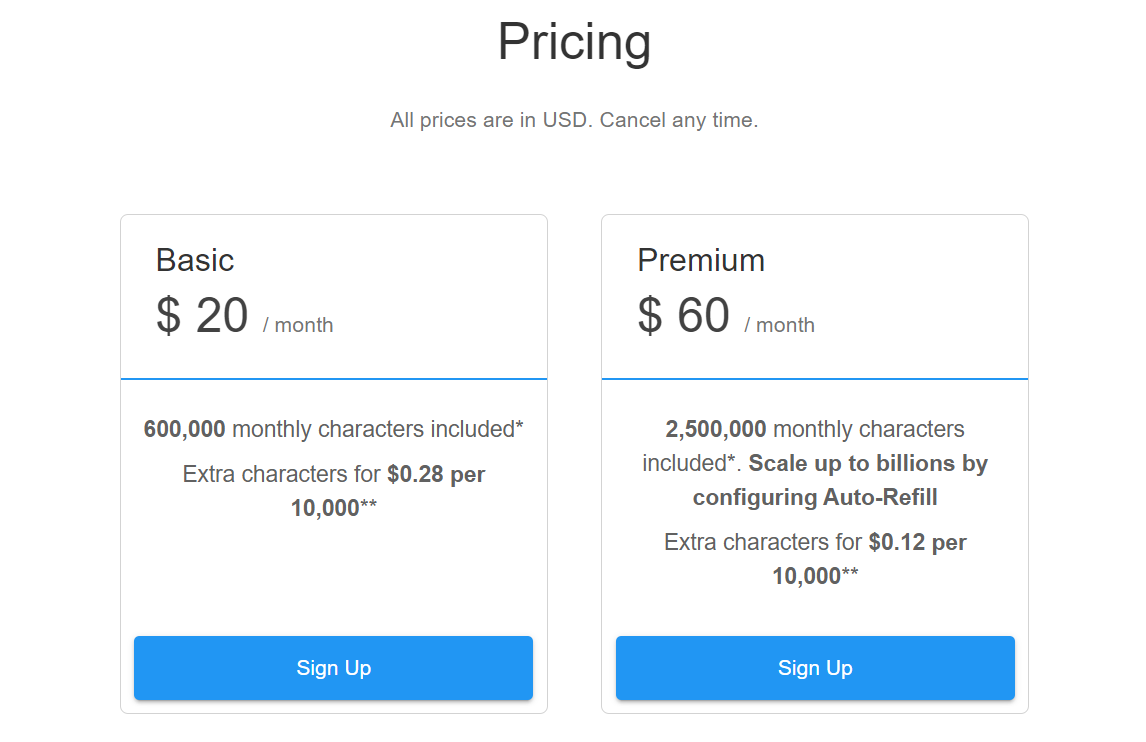
Task: Click the 600,000 monthly characters text
Action: pos(333,429)
